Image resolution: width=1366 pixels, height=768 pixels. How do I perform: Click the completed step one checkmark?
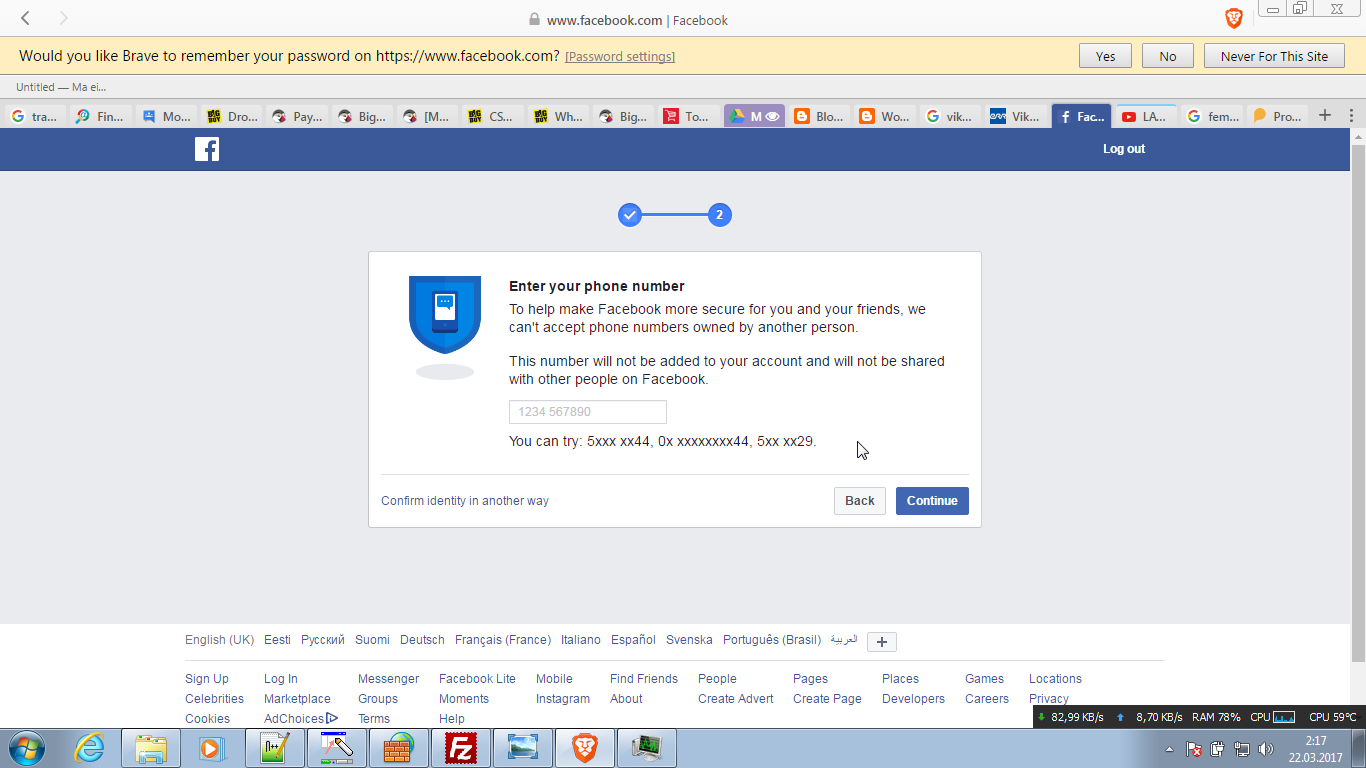click(629, 215)
